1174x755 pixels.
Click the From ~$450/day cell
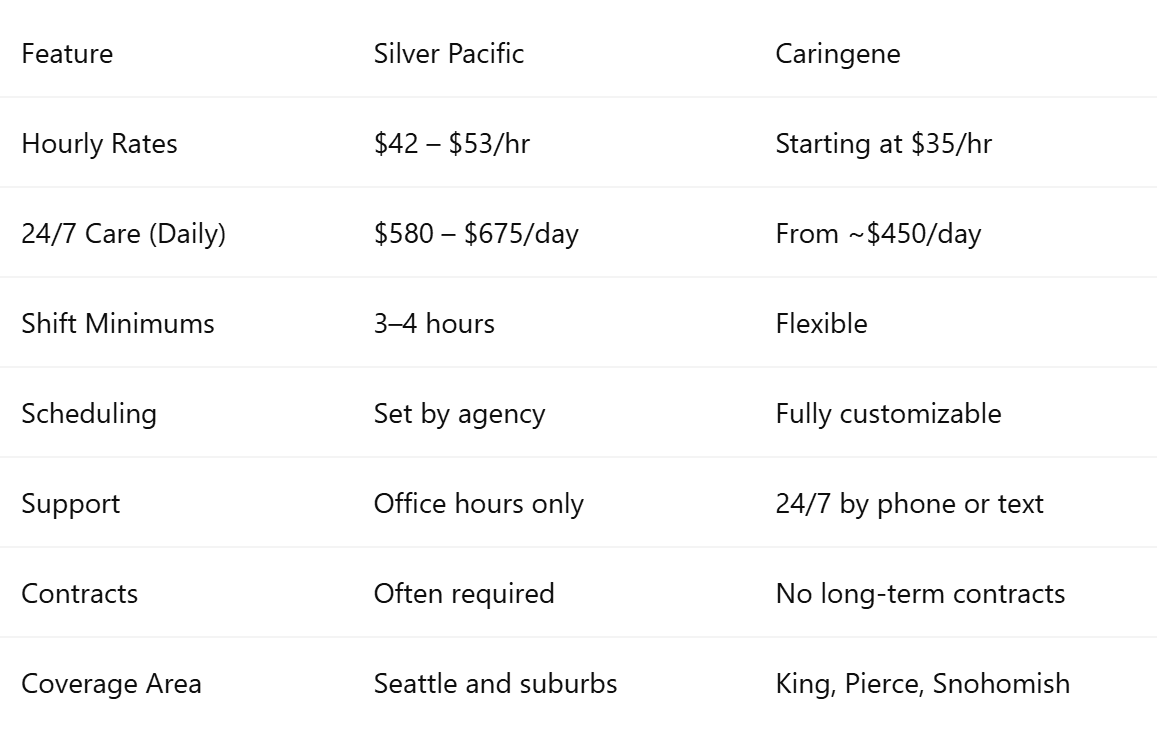pyautogui.click(x=878, y=234)
